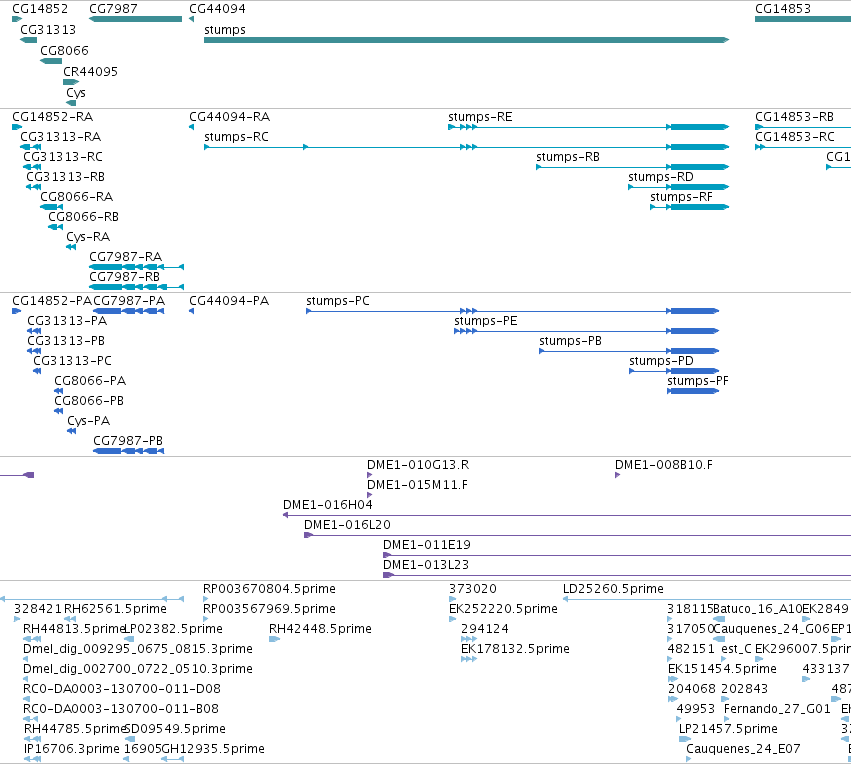Click the CG14852 gene label
This screenshot has width=851, height=764.
40,9
